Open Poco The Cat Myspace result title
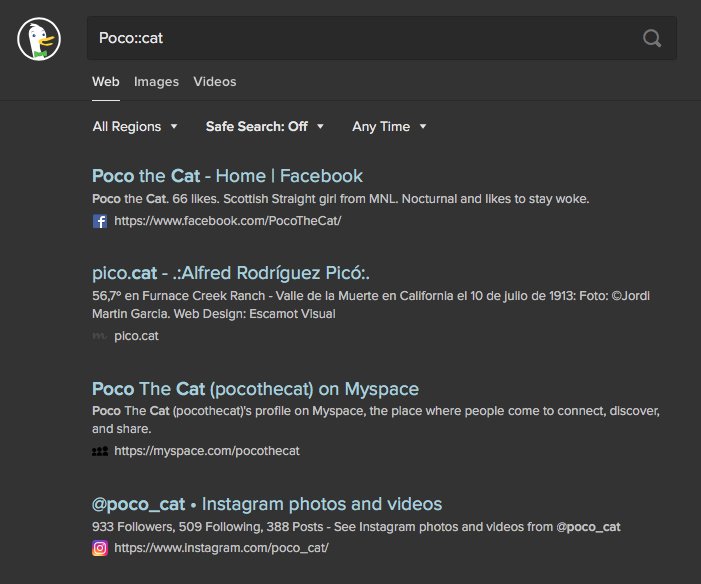Image resolution: width=701 pixels, height=584 pixels. click(255, 388)
